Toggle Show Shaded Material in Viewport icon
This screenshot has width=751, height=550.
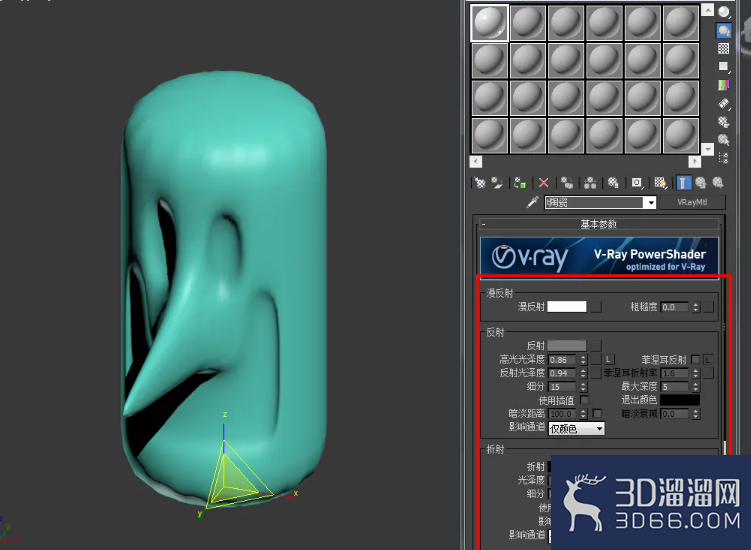click(x=660, y=183)
